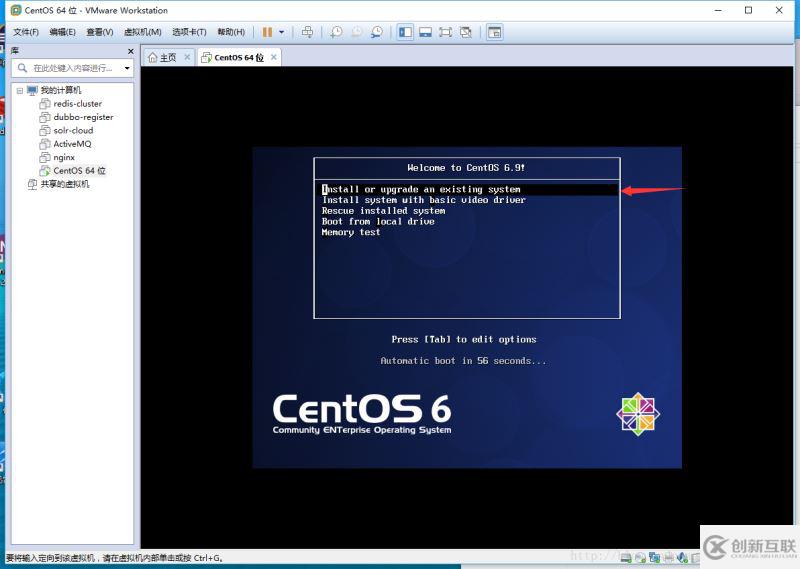
Task: Close the 主页 tab
Action: (187, 57)
